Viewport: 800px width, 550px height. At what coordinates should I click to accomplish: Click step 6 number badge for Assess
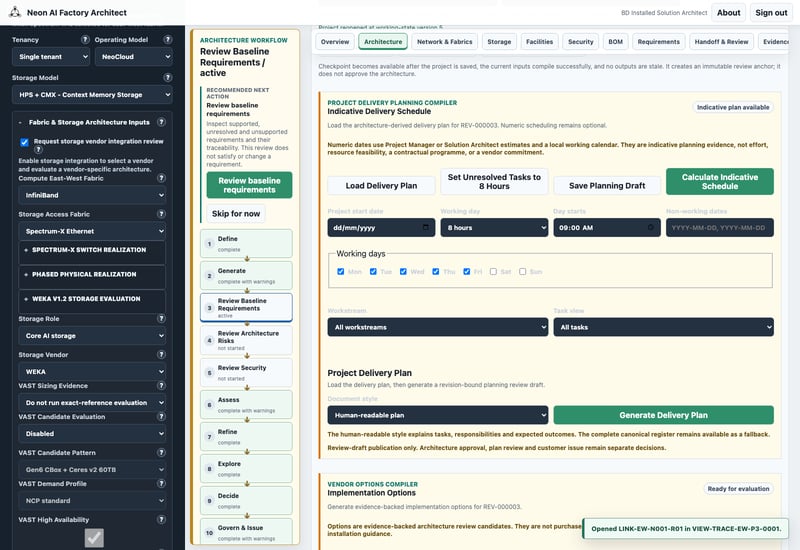click(x=209, y=405)
